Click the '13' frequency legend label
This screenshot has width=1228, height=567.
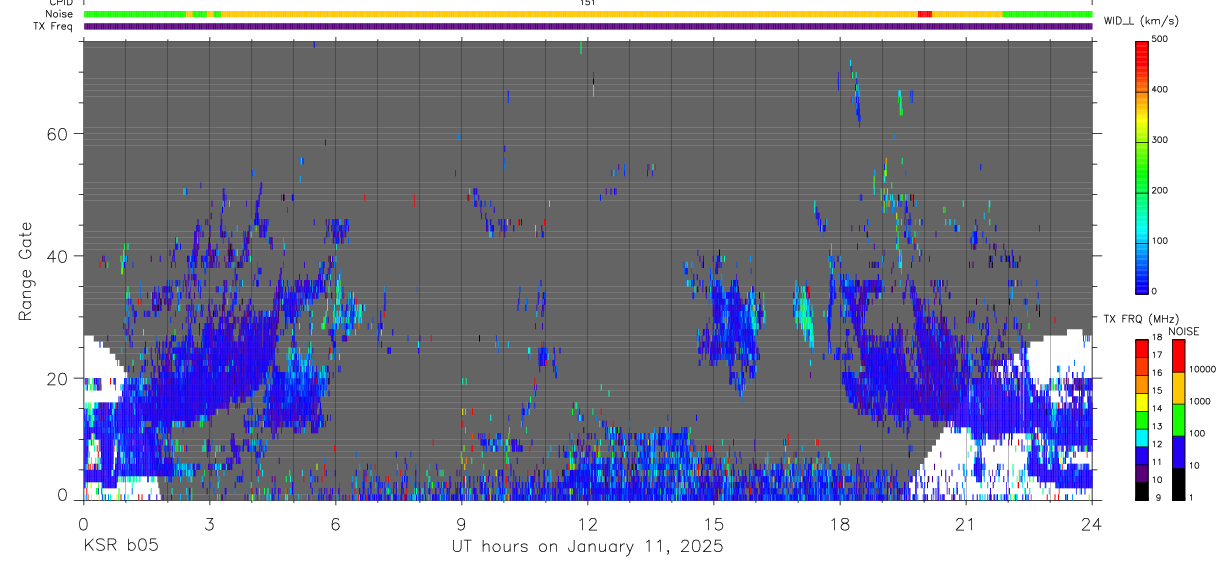[1157, 427]
